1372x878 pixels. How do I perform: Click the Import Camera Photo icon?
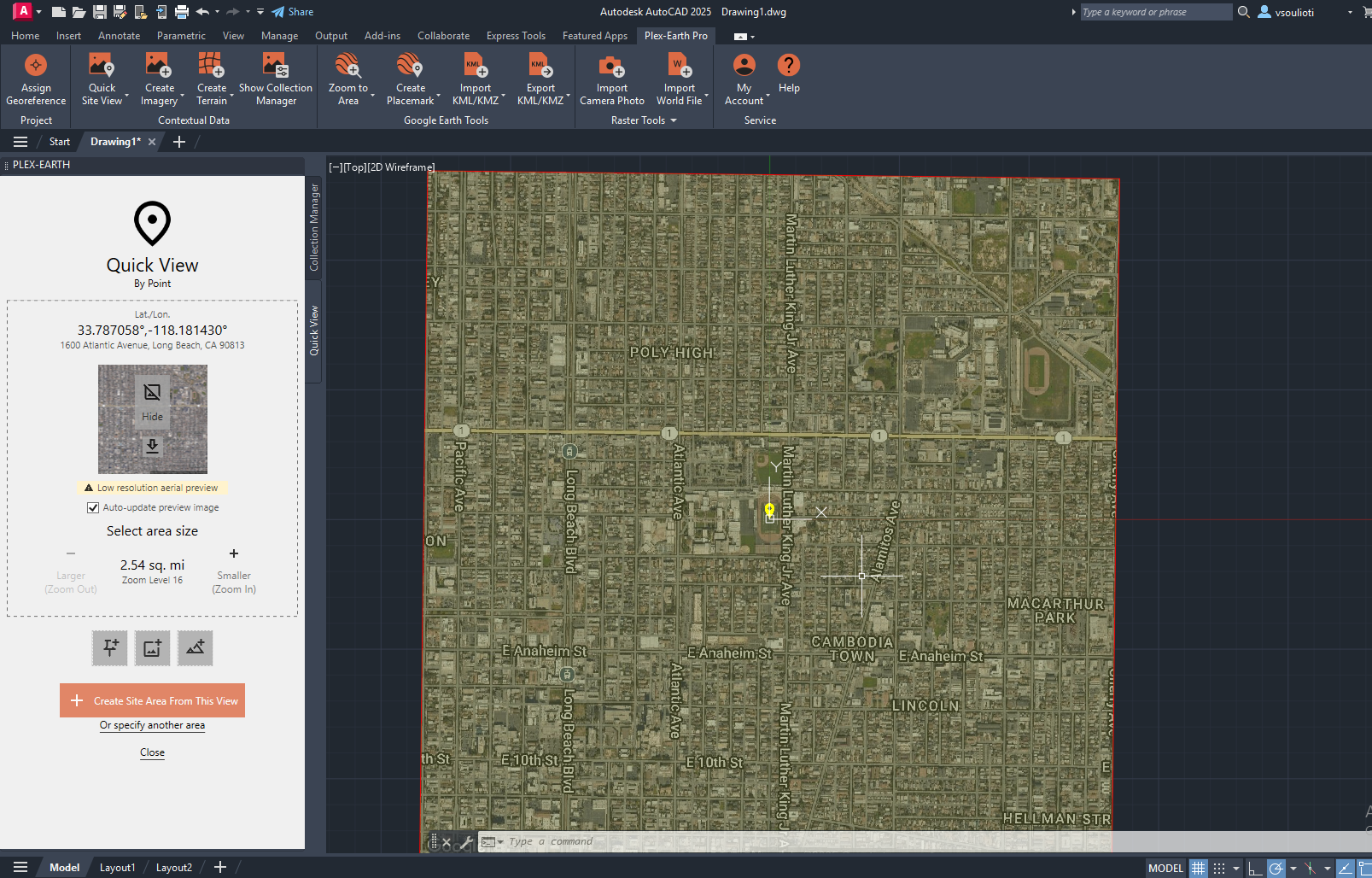point(612,66)
